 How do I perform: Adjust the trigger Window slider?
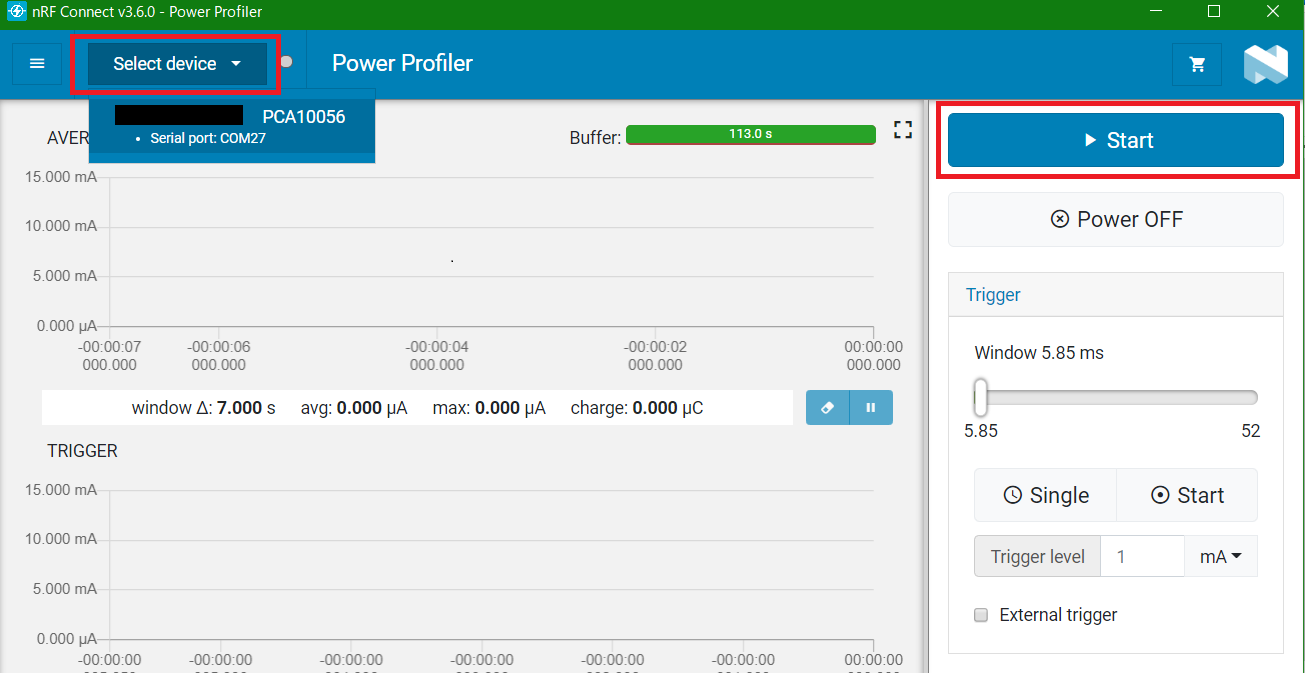click(x=980, y=397)
